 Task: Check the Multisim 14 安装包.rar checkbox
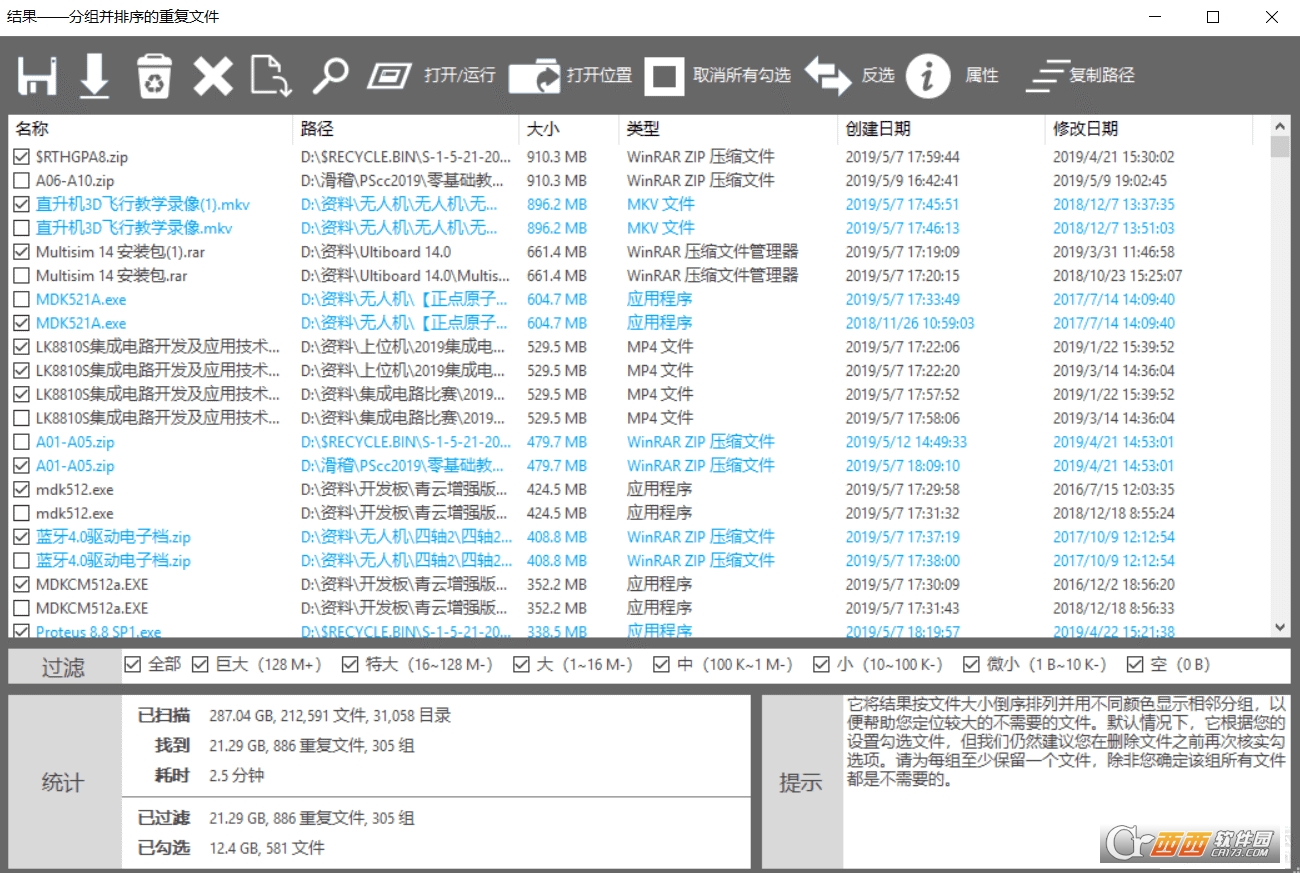point(21,276)
